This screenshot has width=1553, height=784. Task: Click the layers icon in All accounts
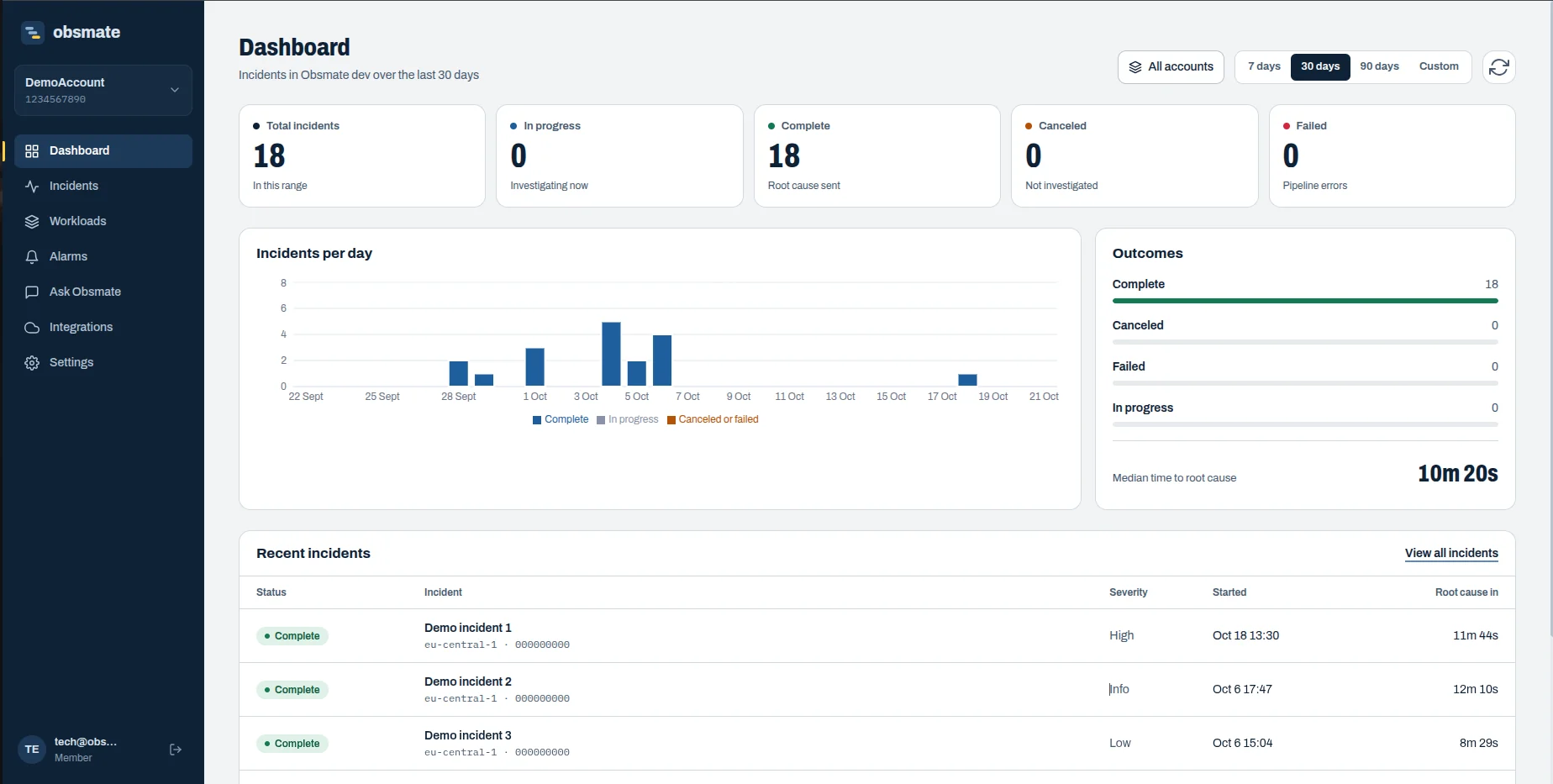click(x=1135, y=67)
